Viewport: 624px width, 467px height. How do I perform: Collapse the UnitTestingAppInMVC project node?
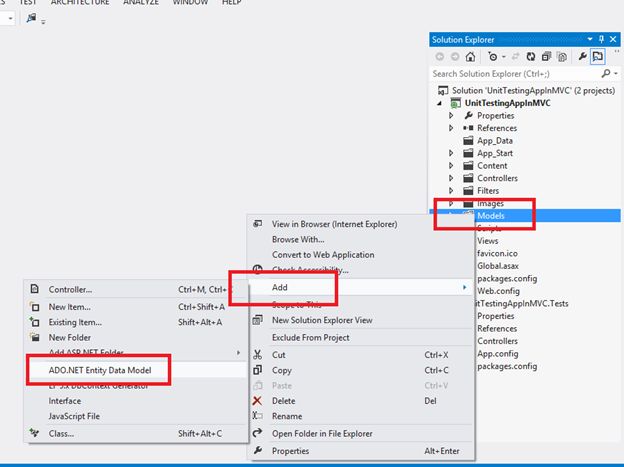[440, 103]
